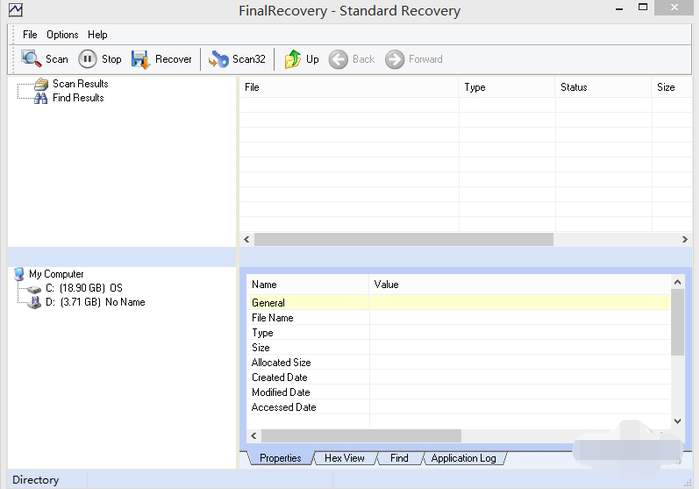Screen dimensions: 699x489
Task: Click file list scroll right arrow
Action: coord(685,240)
